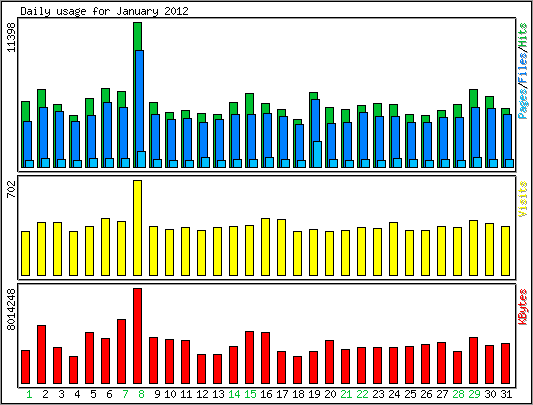Select the yellow Visits bar for day 8
Screen dimensions: 533x405
(137, 228)
